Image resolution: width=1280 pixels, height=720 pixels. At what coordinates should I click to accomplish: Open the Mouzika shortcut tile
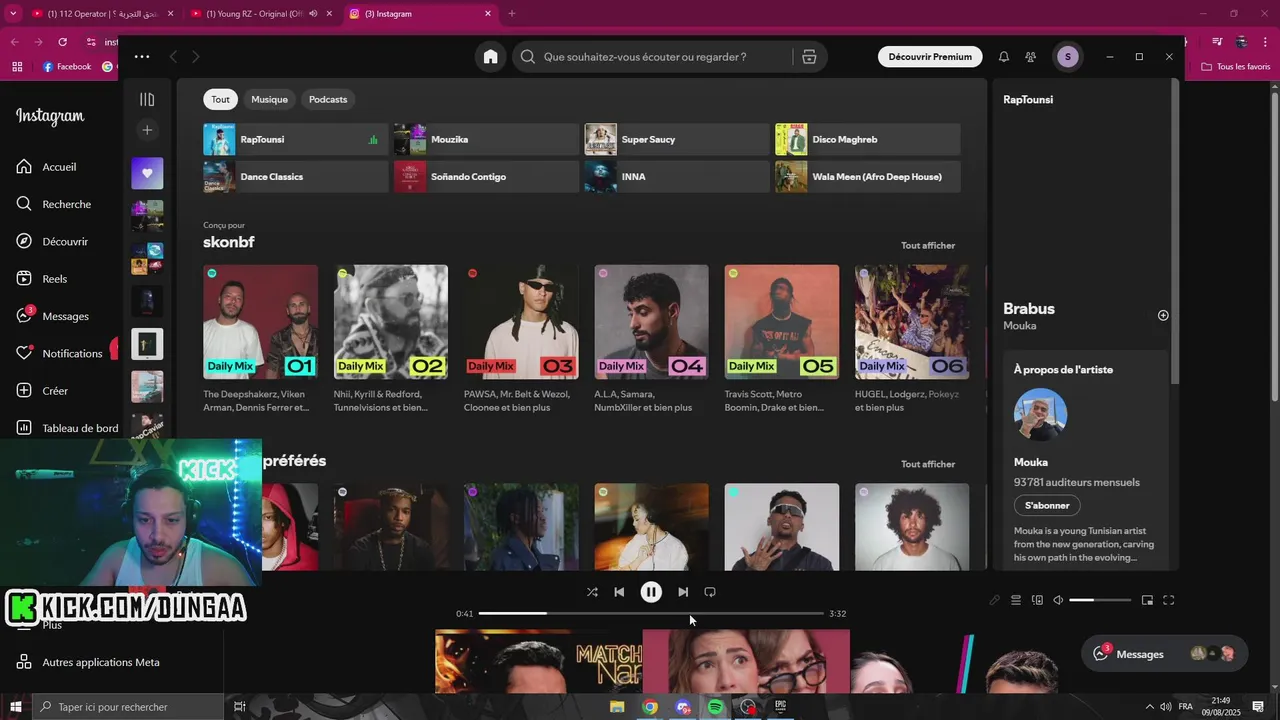(486, 140)
